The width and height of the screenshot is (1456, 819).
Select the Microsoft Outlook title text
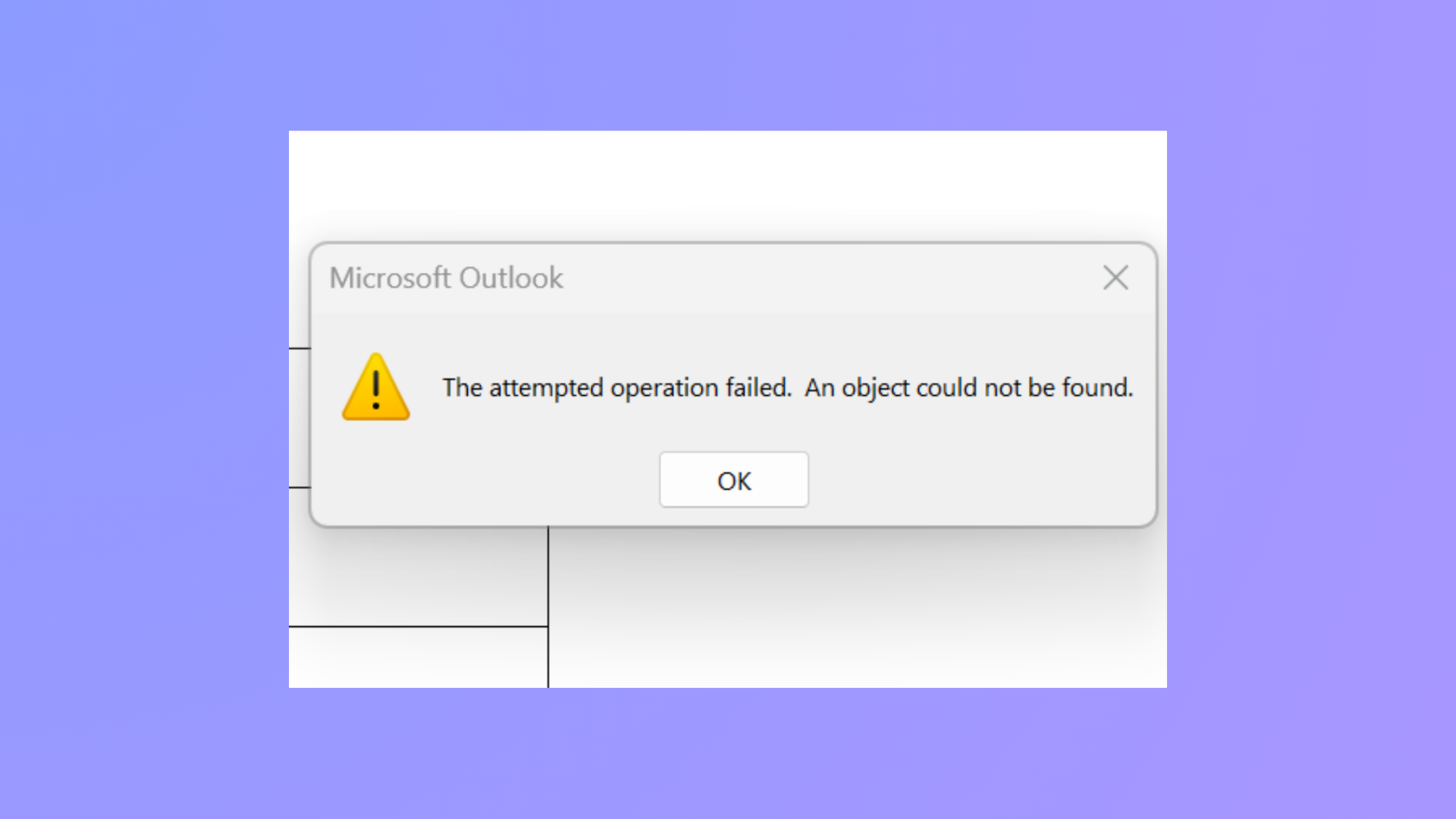(446, 278)
